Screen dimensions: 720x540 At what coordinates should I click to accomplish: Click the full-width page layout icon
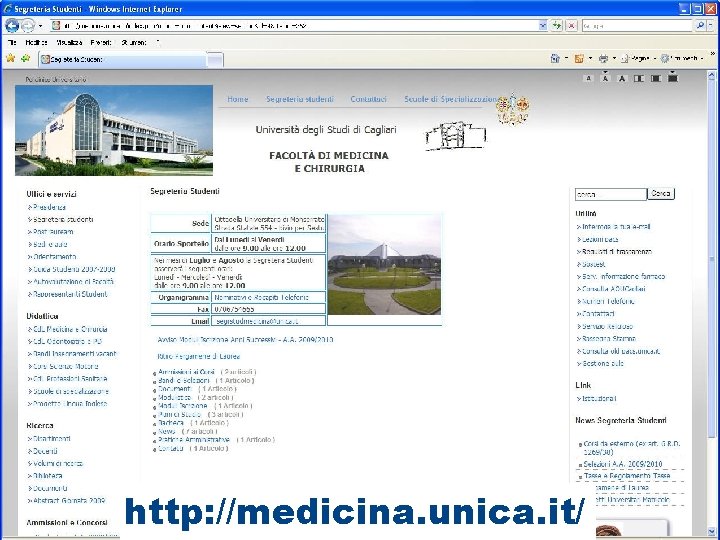click(673, 78)
